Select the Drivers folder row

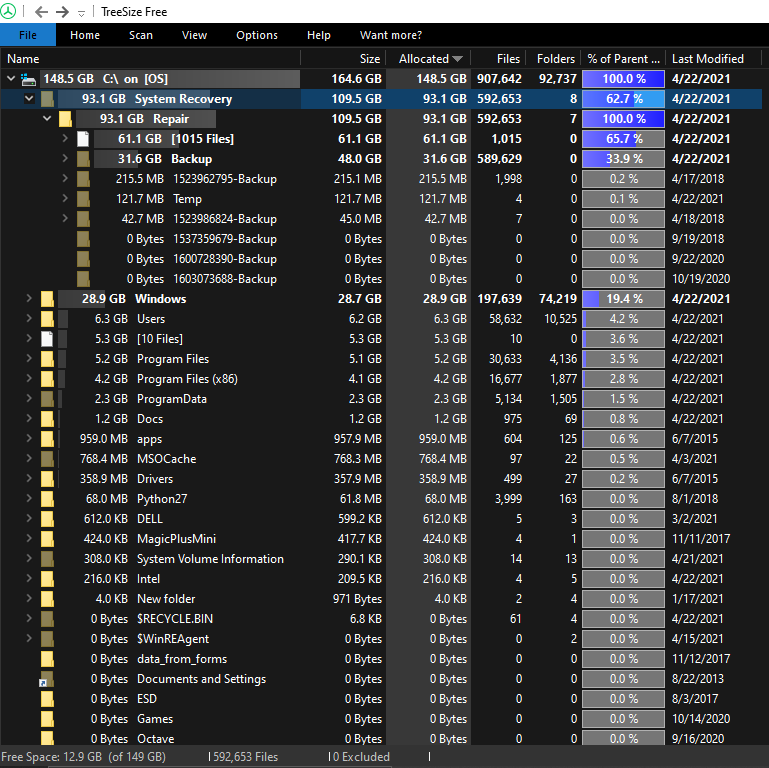pos(381,479)
